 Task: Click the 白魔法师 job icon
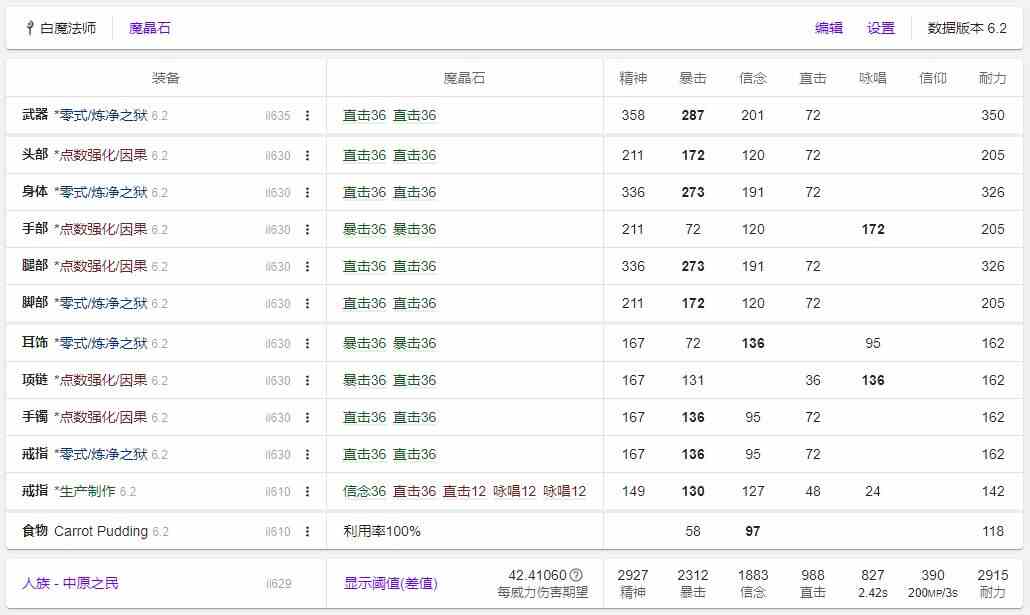point(30,28)
